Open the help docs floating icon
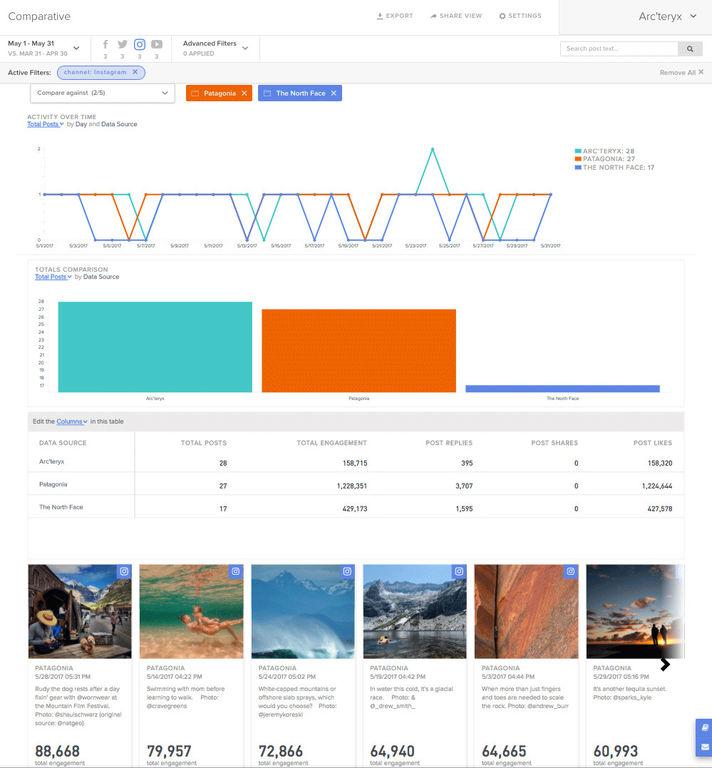 (704, 728)
